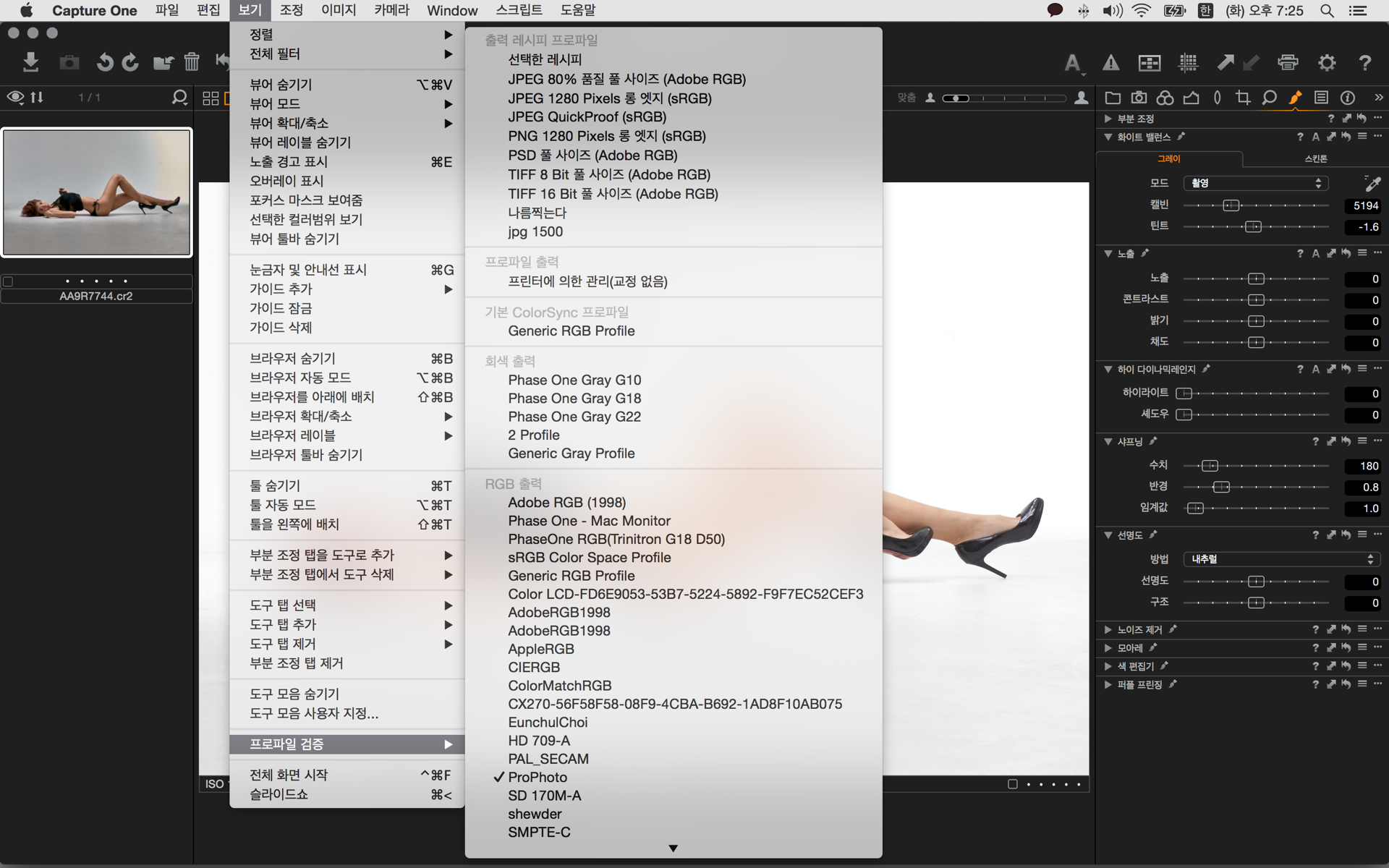
Task: Select the ProPhoto profile option
Action: click(537, 777)
